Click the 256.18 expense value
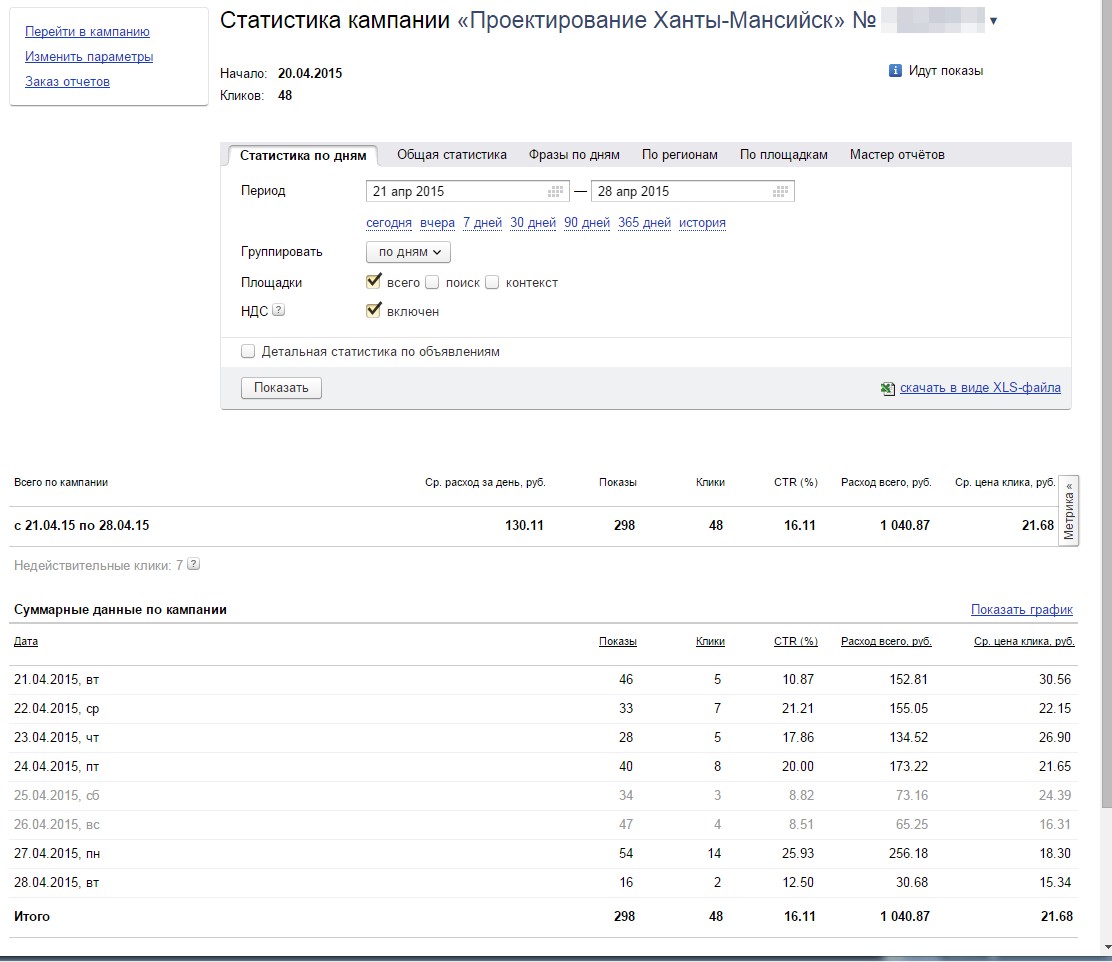 908,853
